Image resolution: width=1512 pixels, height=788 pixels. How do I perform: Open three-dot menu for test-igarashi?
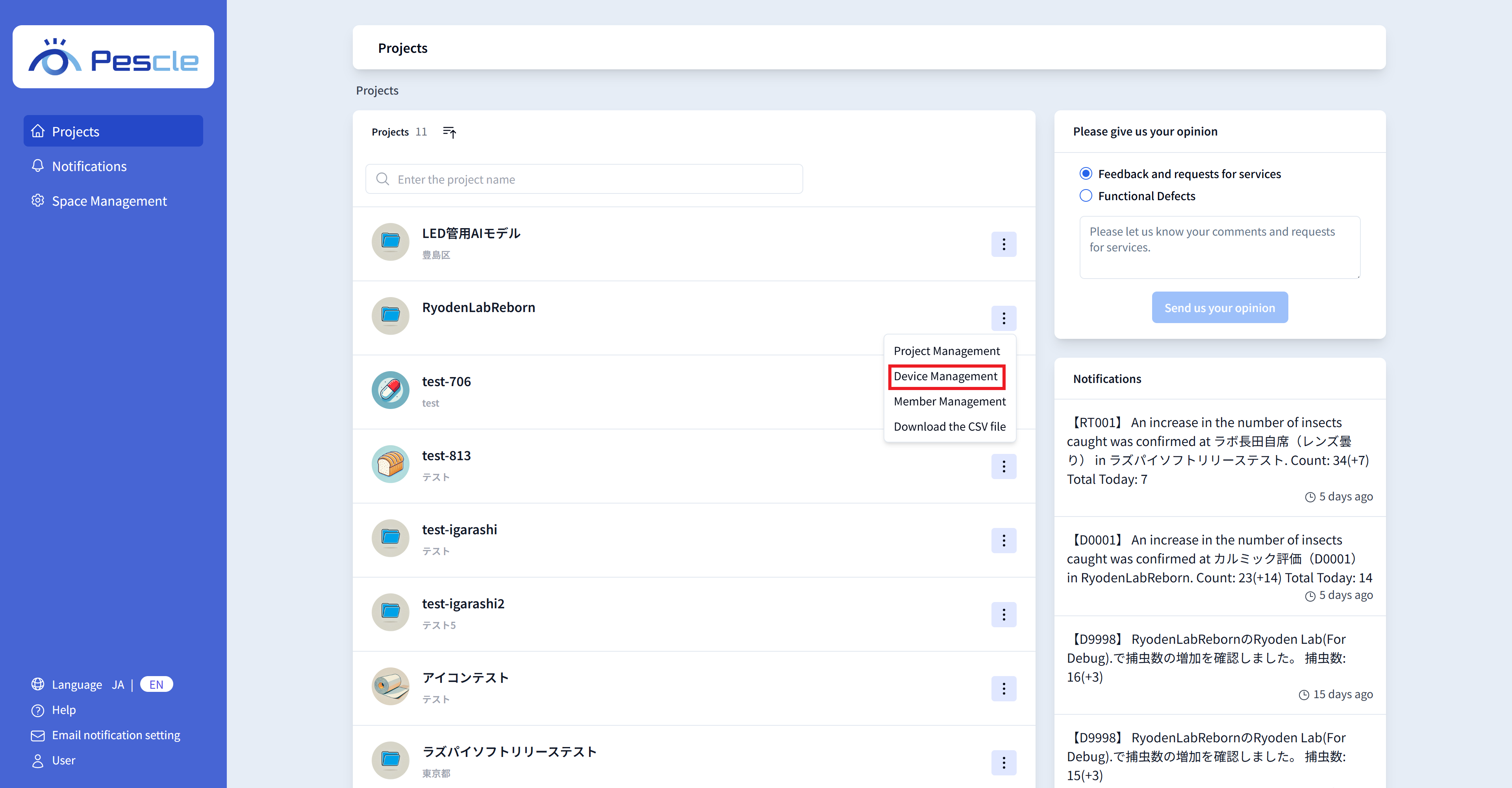[1004, 540]
